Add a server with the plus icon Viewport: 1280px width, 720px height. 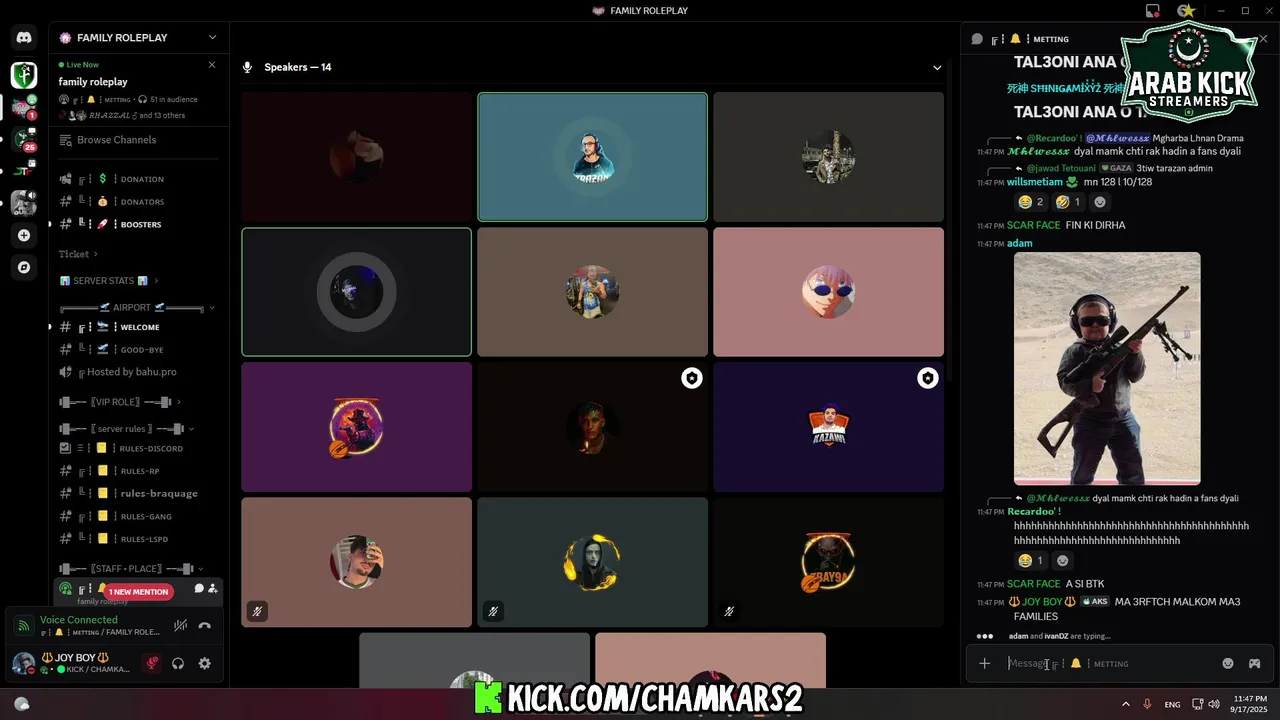[24, 236]
